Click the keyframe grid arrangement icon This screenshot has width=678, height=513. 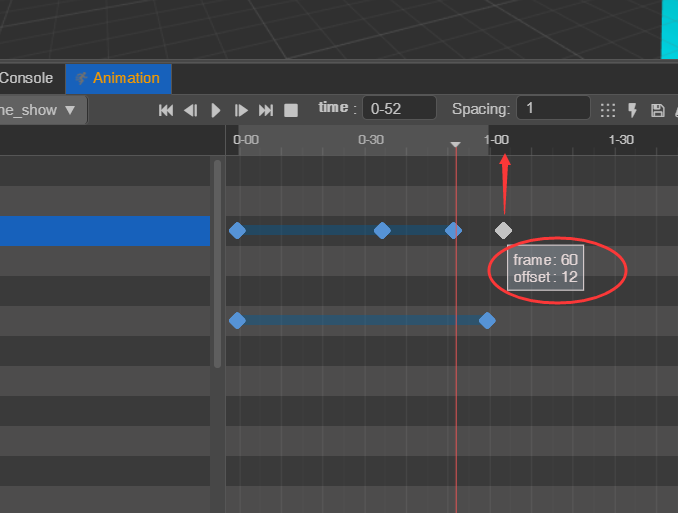tap(608, 110)
